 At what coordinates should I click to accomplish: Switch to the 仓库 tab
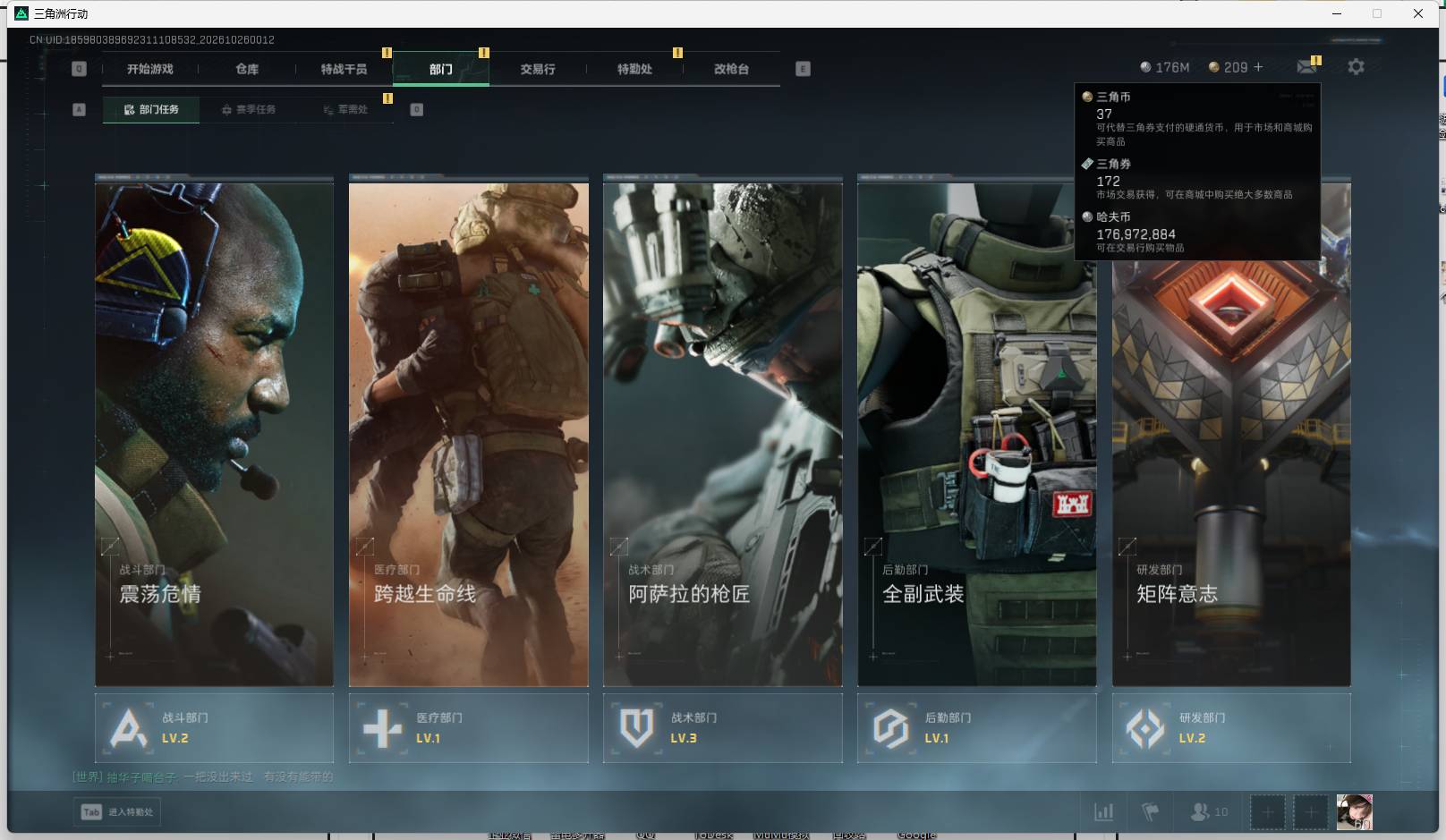[247, 69]
